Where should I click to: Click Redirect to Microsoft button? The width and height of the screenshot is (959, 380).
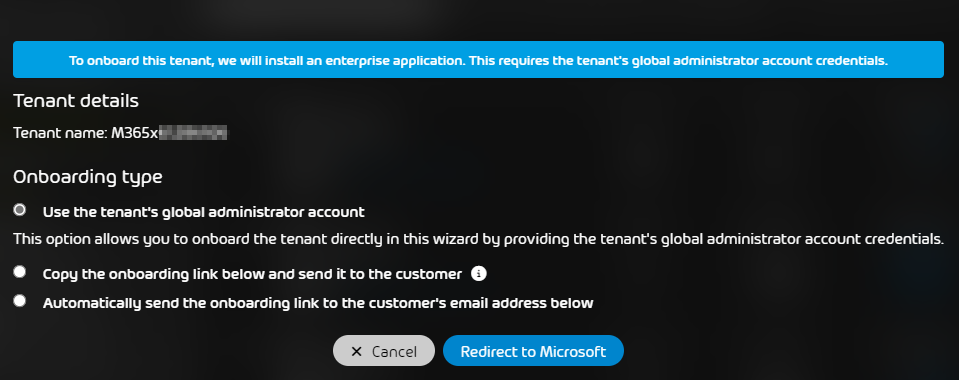tap(533, 351)
